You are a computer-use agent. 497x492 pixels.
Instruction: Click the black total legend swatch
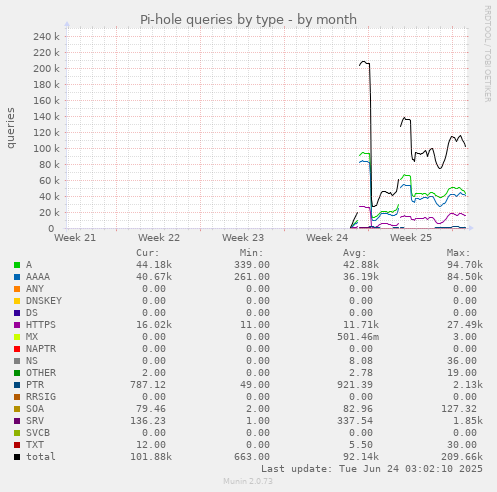pyautogui.click(x=17, y=457)
